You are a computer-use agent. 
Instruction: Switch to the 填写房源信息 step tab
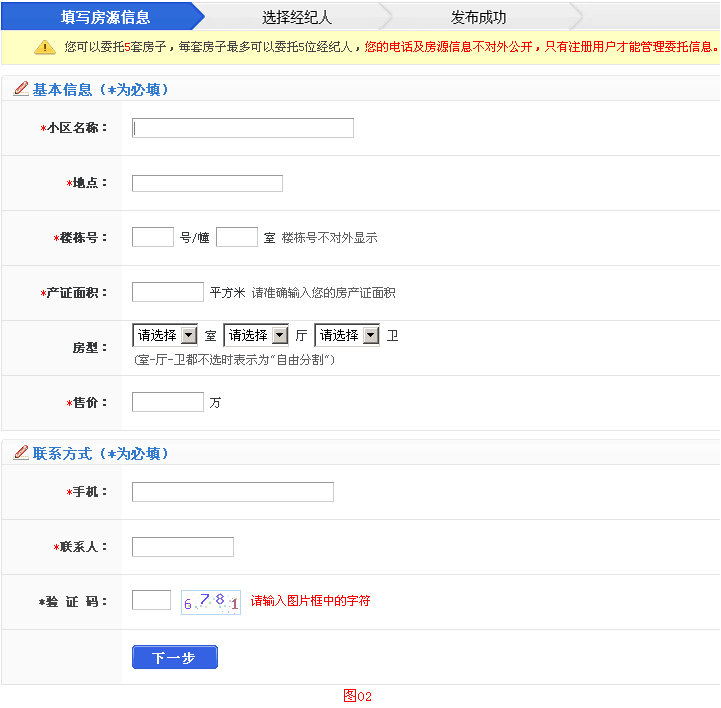click(x=105, y=17)
